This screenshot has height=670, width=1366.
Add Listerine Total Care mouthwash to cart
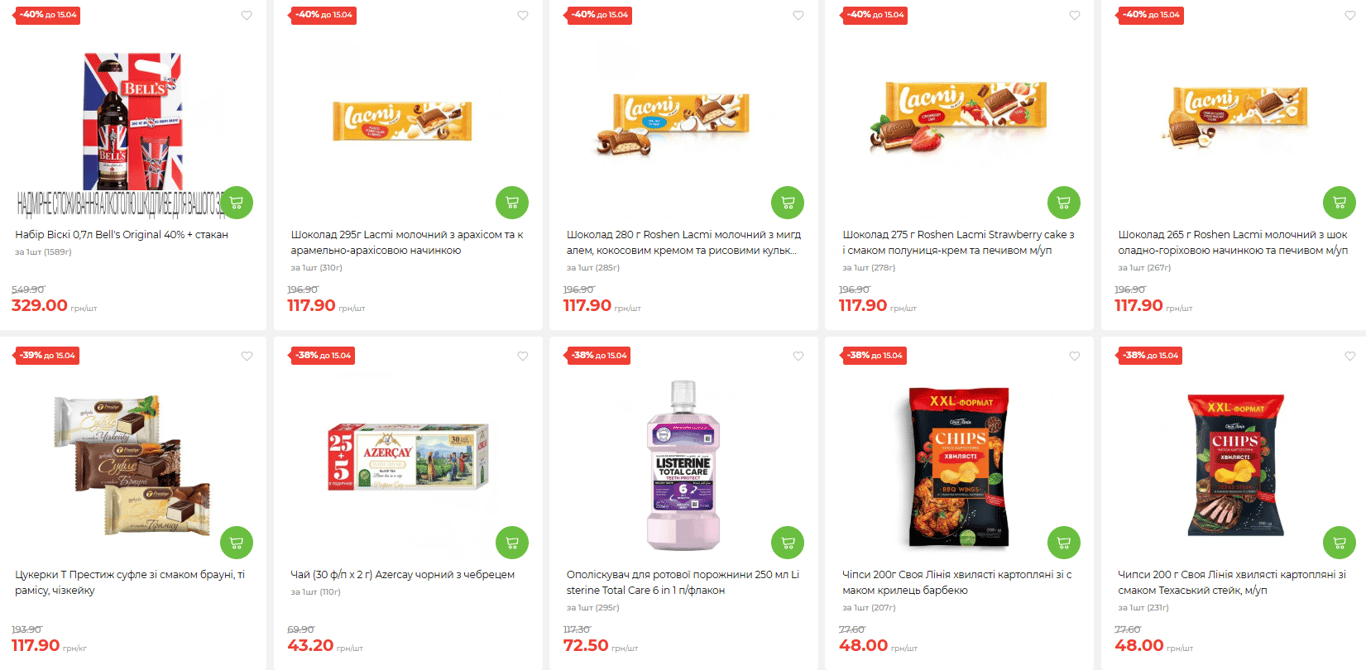pos(788,542)
